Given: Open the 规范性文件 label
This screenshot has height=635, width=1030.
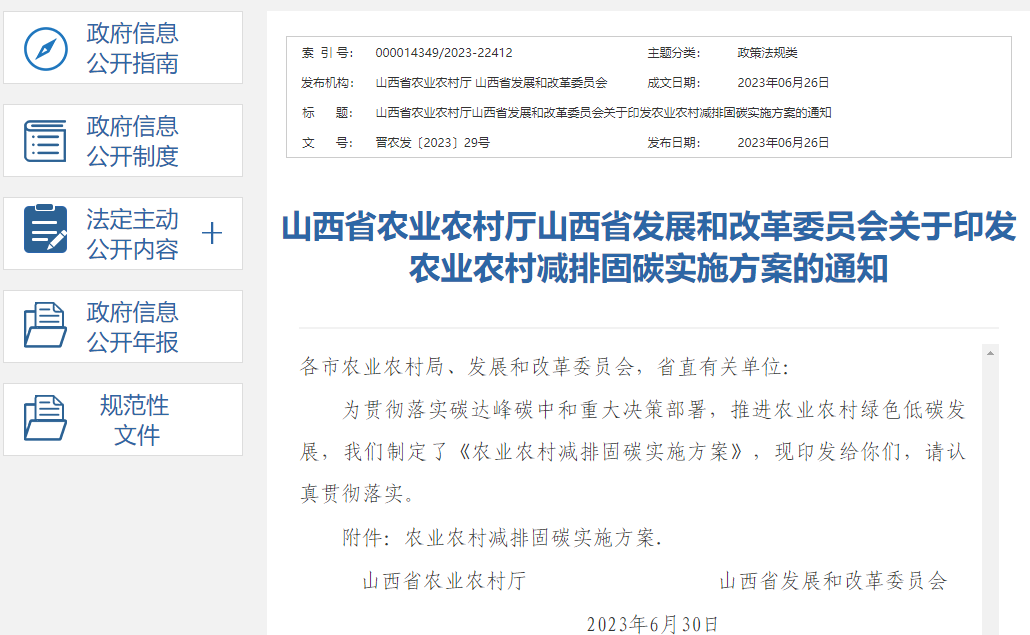Looking at the screenshot, I should point(135,420).
